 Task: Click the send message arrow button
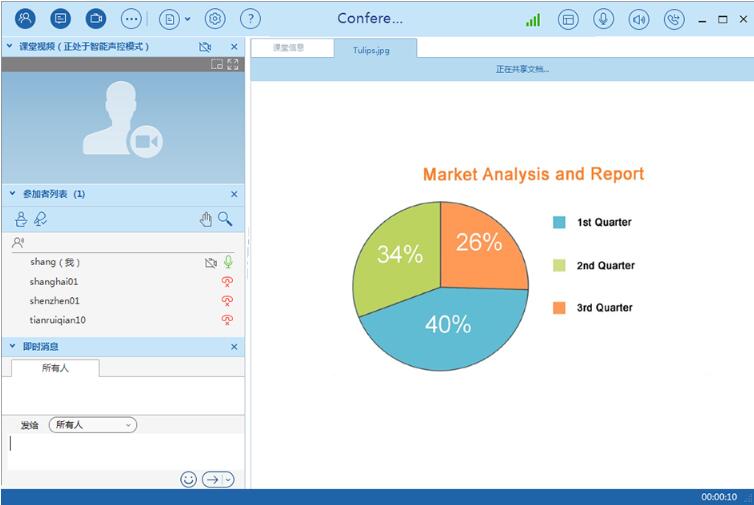coord(213,480)
